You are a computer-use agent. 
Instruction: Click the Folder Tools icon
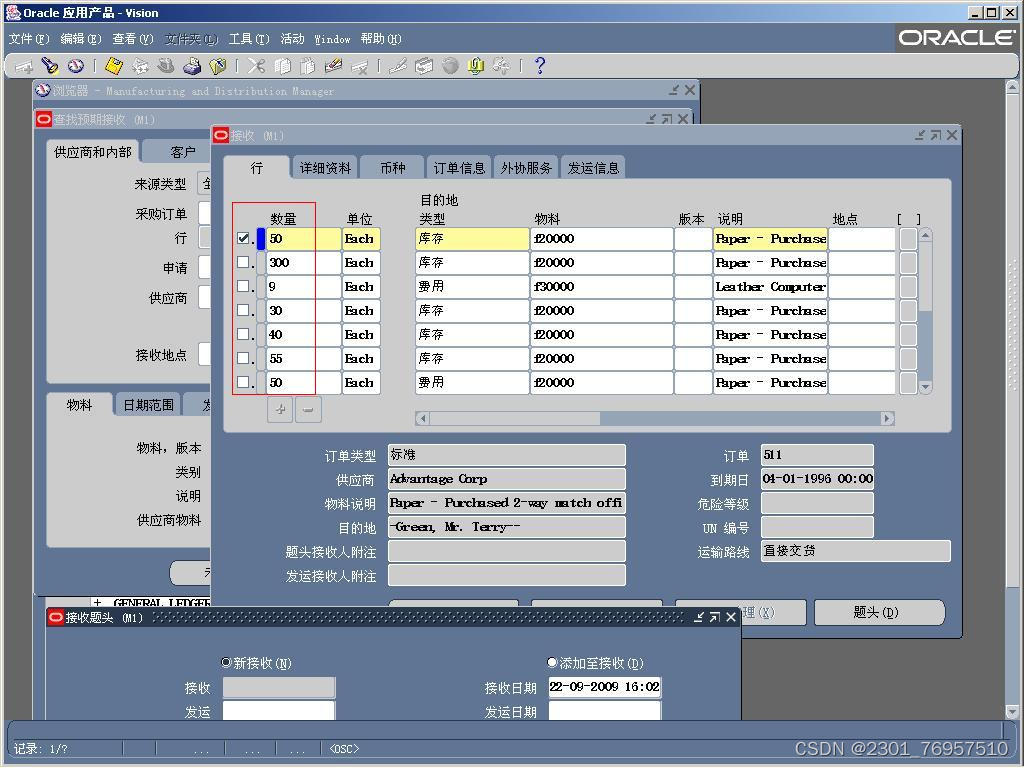tap(502, 66)
